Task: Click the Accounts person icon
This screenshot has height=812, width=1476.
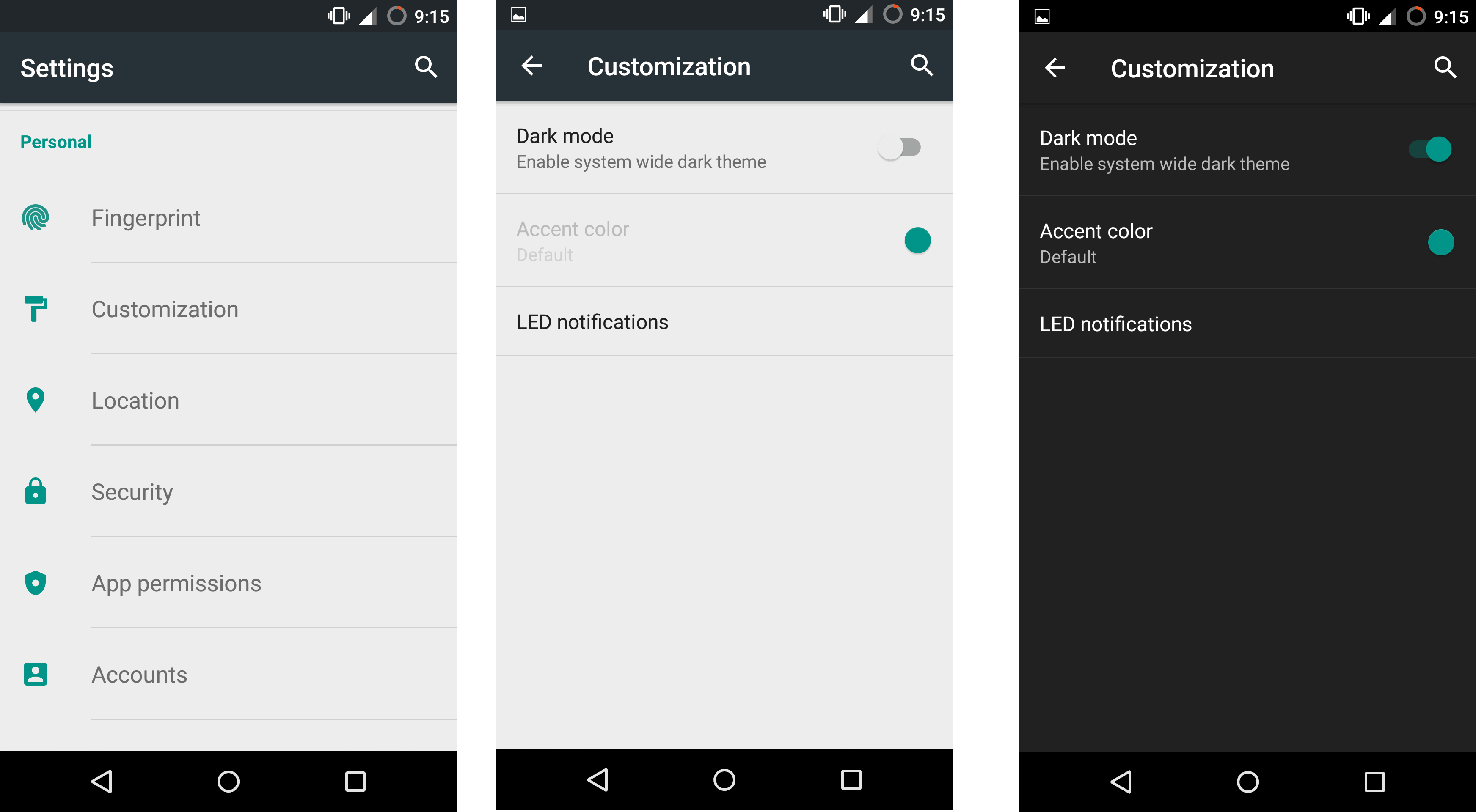Action: pyautogui.click(x=35, y=674)
